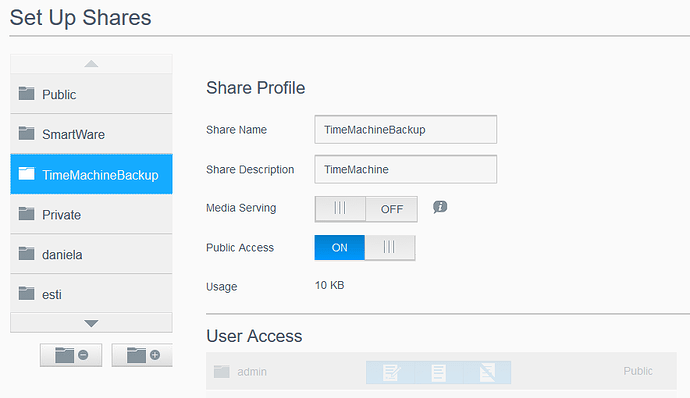Click the remove share folder icon
This screenshot has height=398, width=690.
coord(71,355)
